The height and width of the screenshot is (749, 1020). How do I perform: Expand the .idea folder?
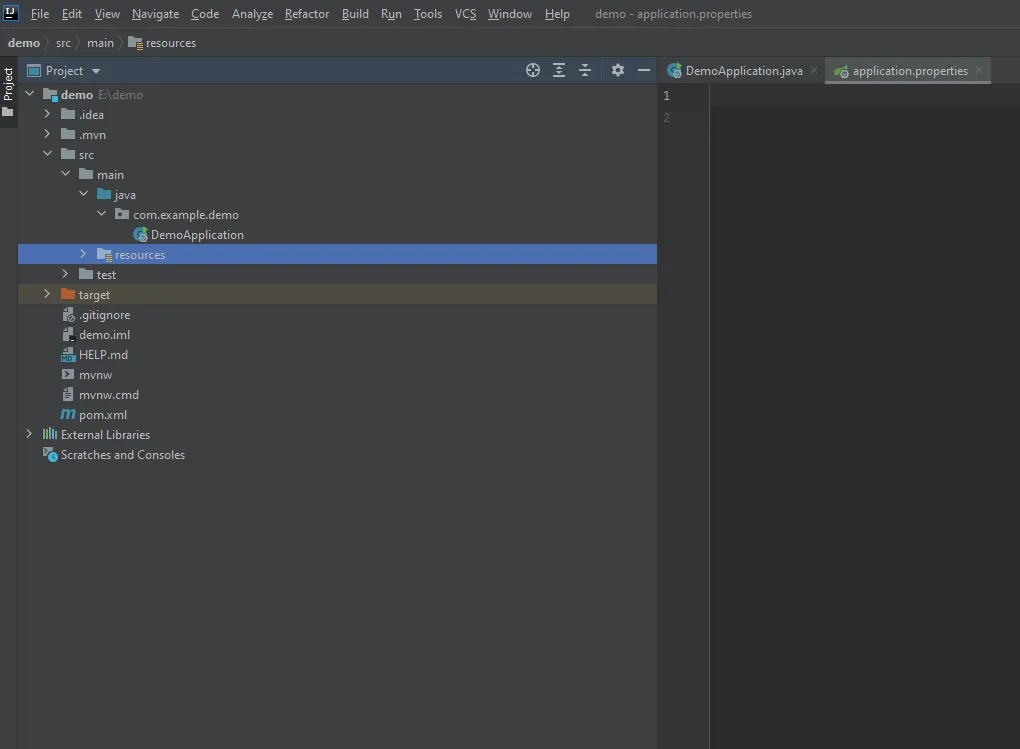coord(47,114)
